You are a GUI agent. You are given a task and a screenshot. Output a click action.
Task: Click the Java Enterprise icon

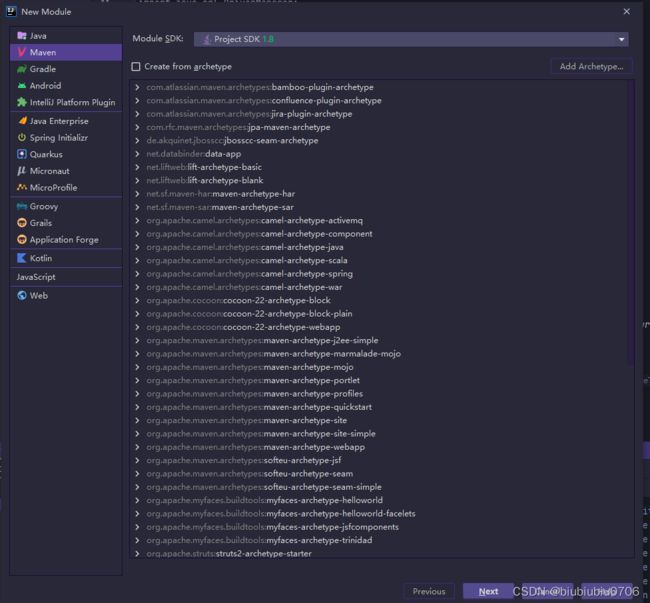click(22, 121)
